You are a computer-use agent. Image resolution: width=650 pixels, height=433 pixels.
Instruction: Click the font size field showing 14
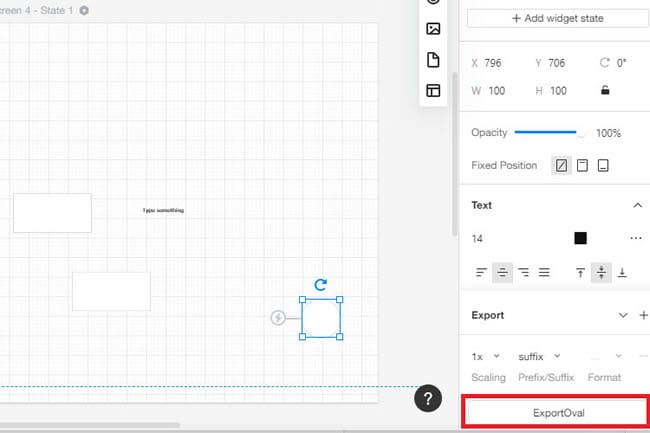(477, 239)
